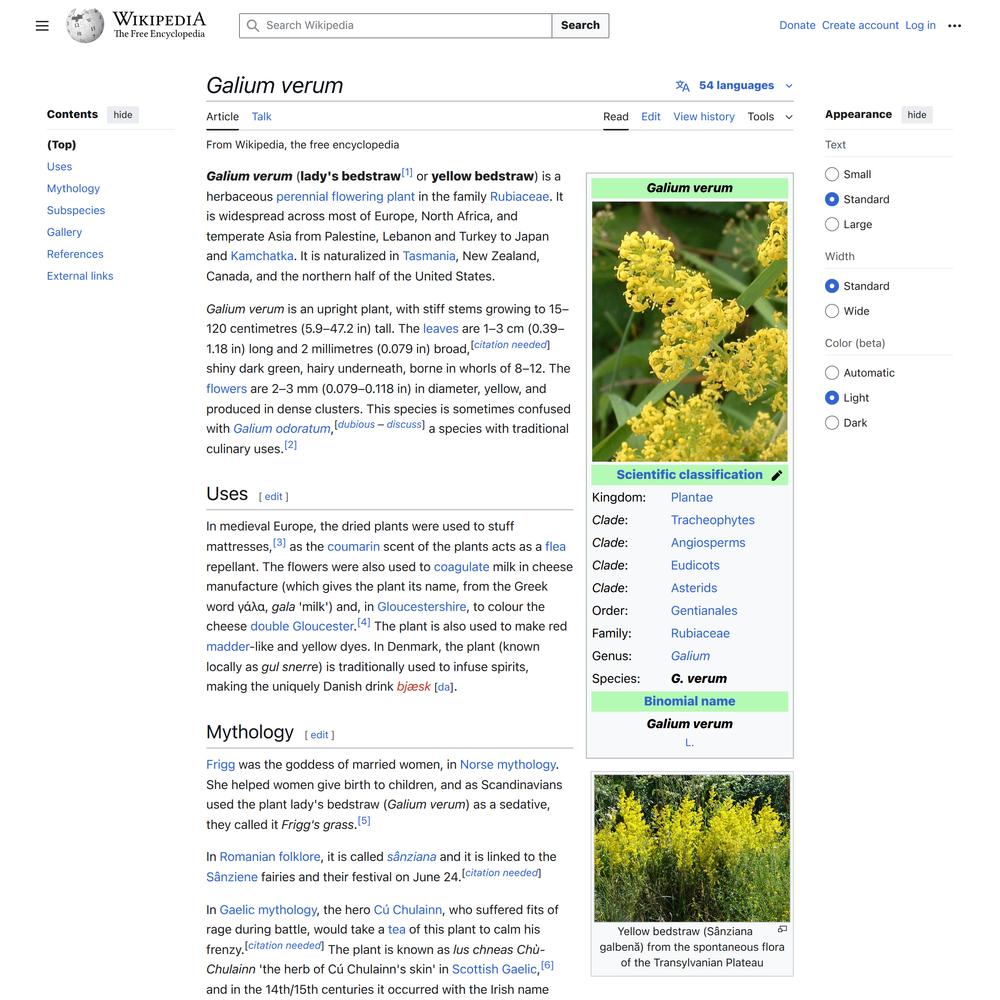Hide the Contents sidebar
The image size is (1000, 1000).
point(123,115)
